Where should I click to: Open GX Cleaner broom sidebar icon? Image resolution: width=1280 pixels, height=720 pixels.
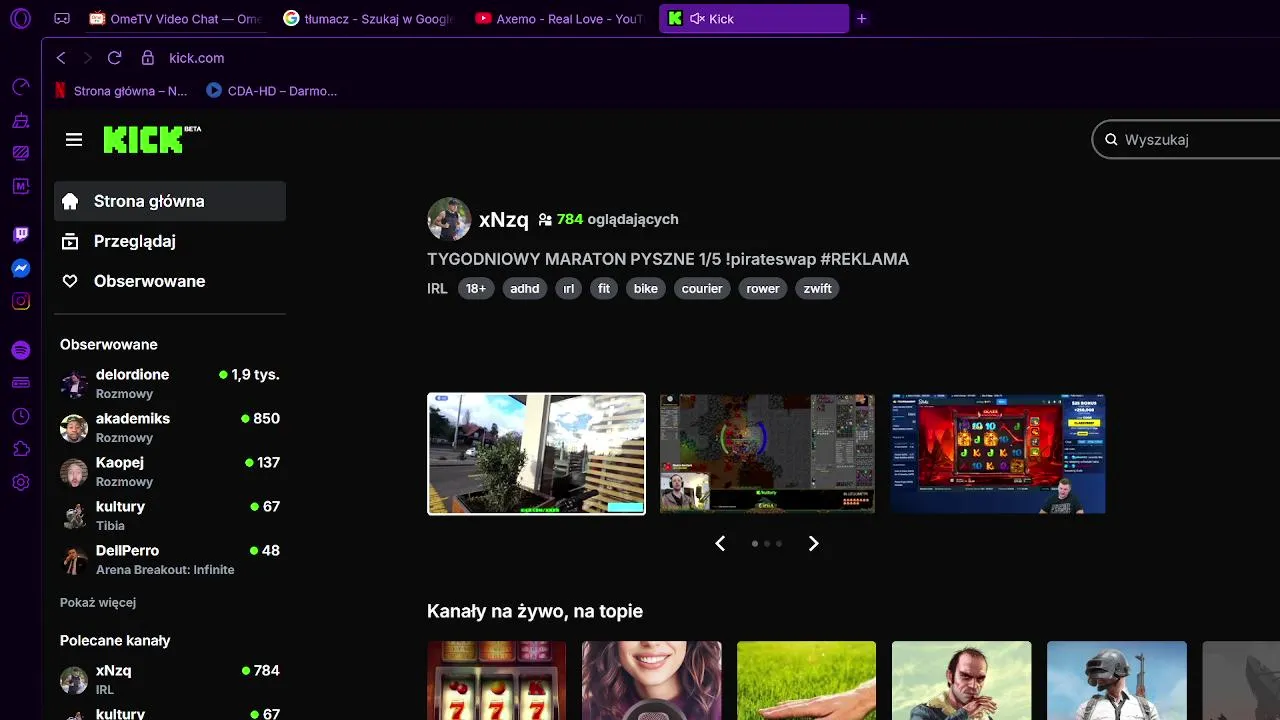click(21, 121)
